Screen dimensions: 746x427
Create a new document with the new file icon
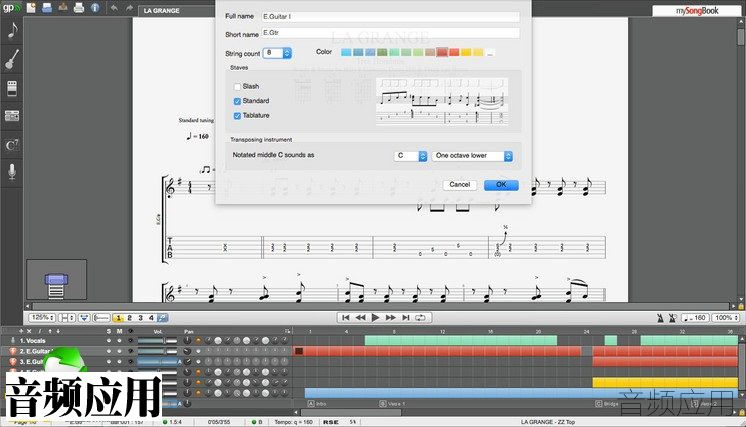click(31, 8)
